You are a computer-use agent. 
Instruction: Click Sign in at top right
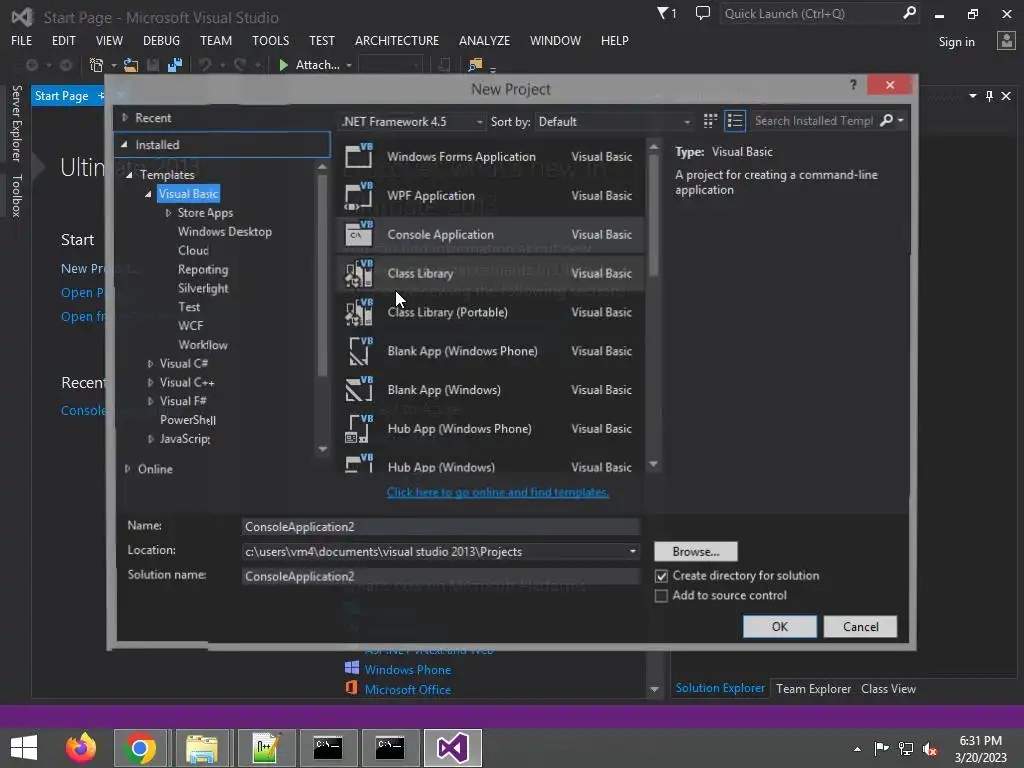pyautogui.click(x=957, y=42)
